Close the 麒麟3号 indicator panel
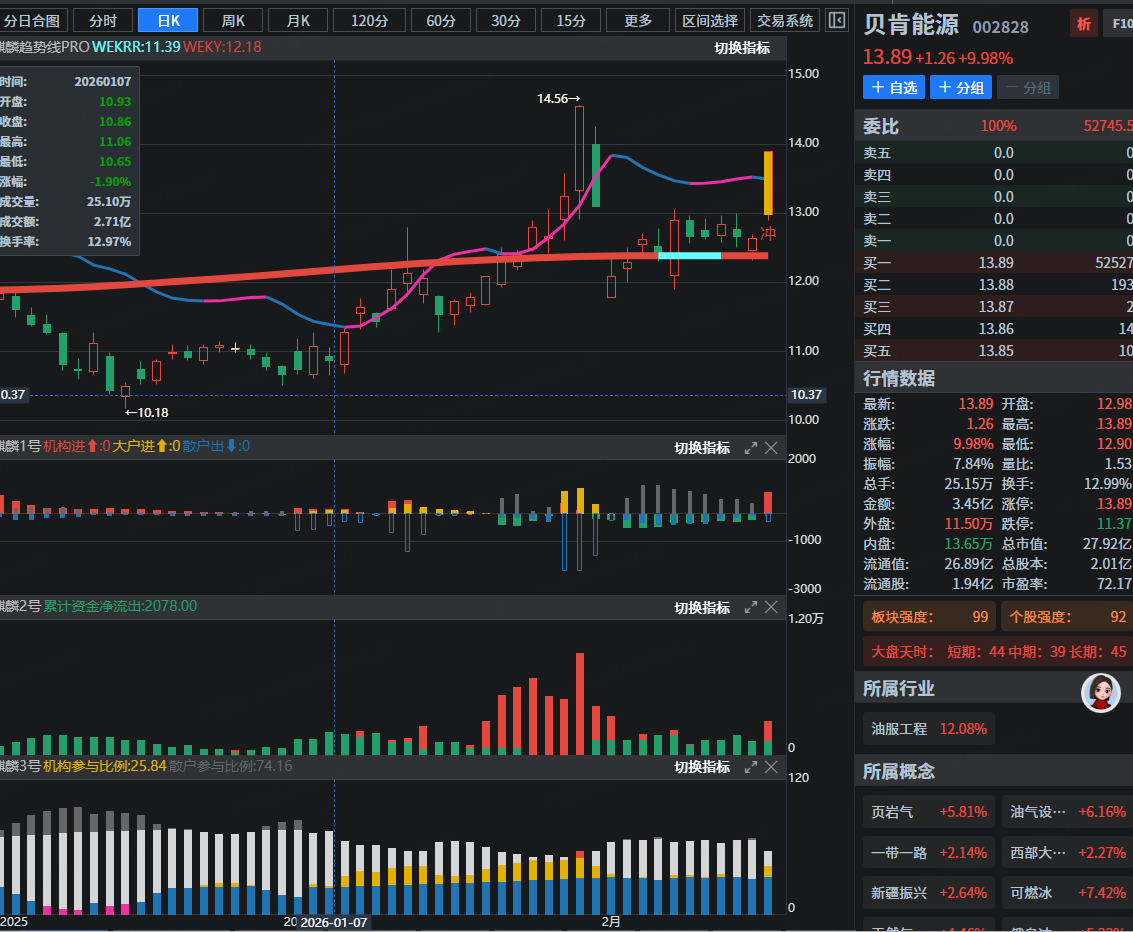The image size is (1133, 932). (771, 767)
